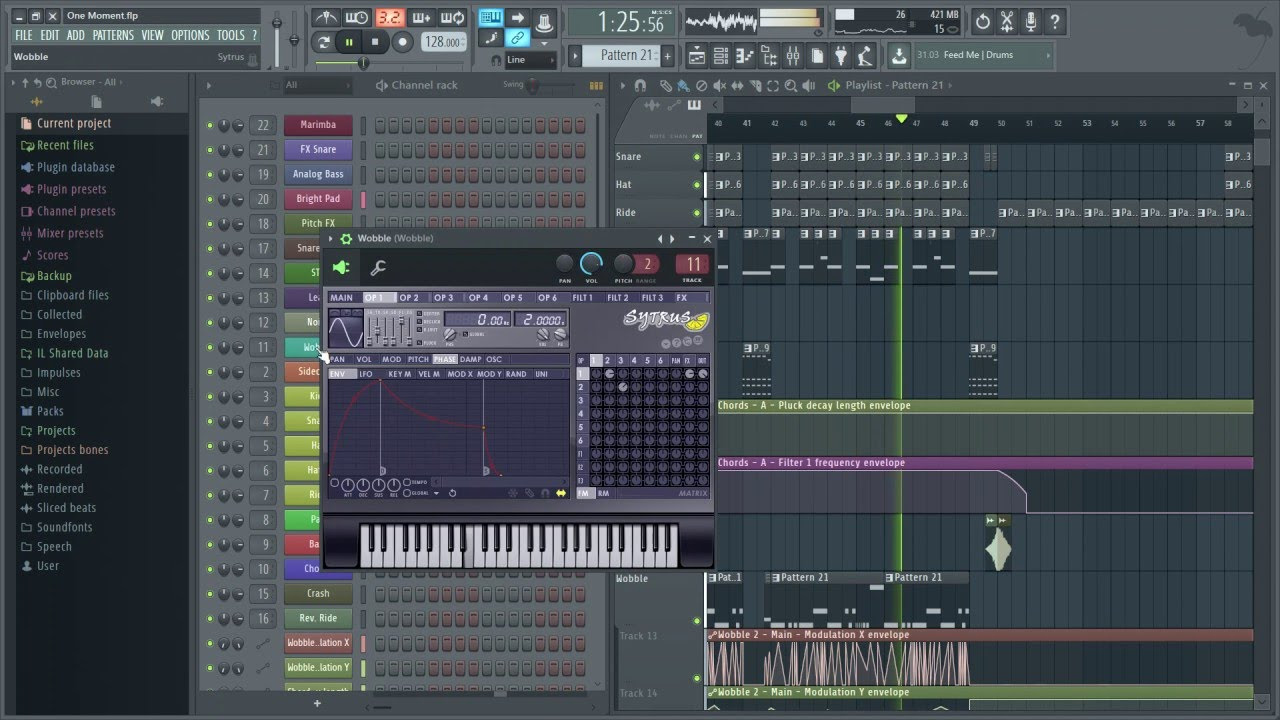Toggle the FX Snare channel mute LED

[210, 150]
